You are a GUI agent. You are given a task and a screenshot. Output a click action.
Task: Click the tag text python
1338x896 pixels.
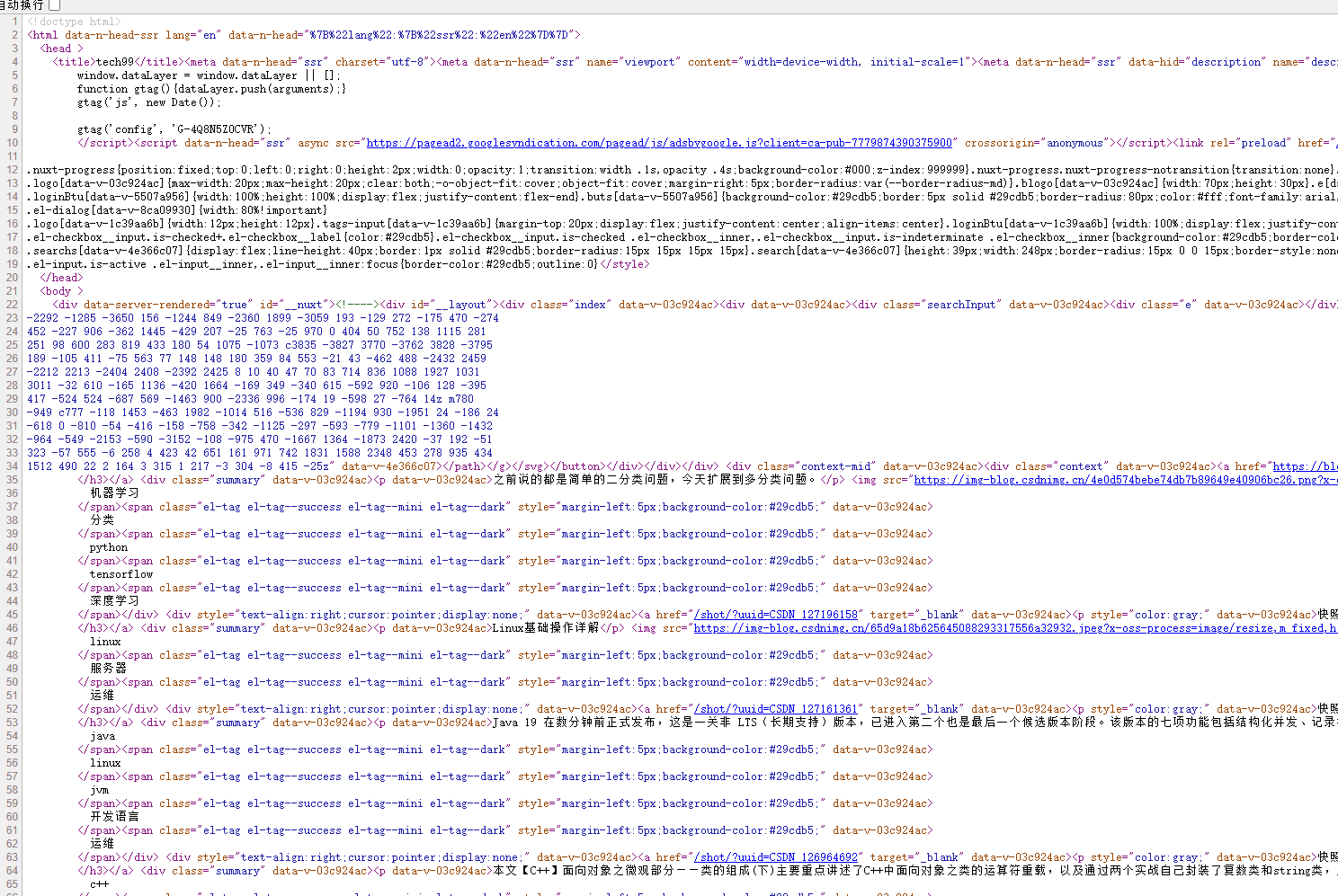point(109,547)
